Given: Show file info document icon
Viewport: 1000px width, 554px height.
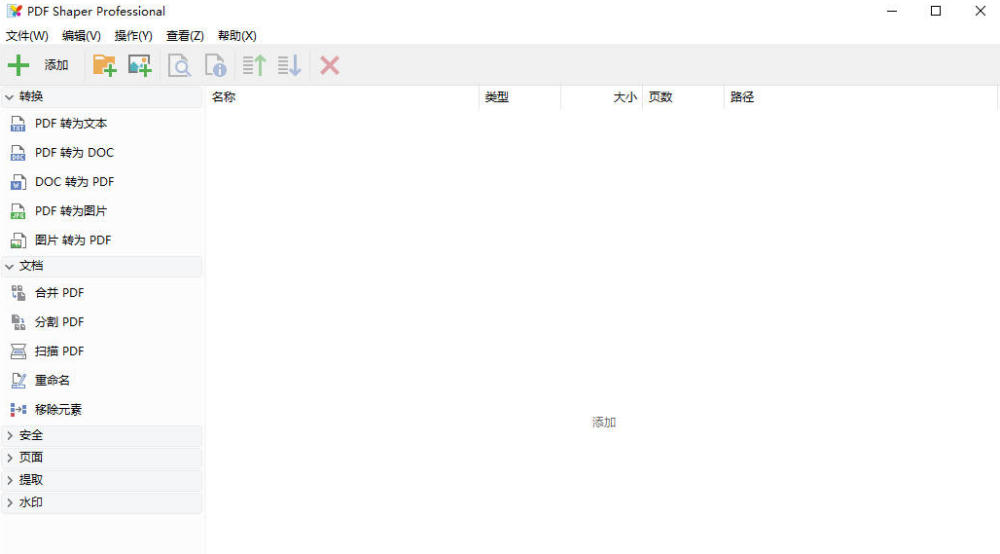Looking at the screenshot, I should pyautogui.click(x=216, y=65).
